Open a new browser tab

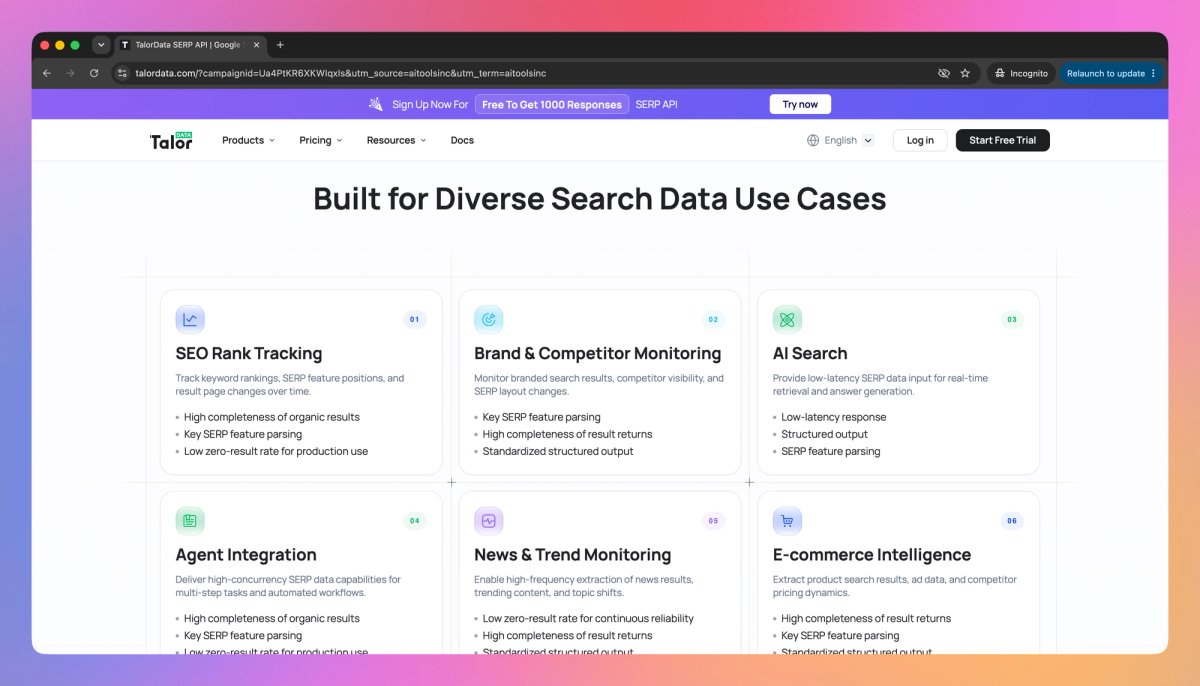point(280,45)
